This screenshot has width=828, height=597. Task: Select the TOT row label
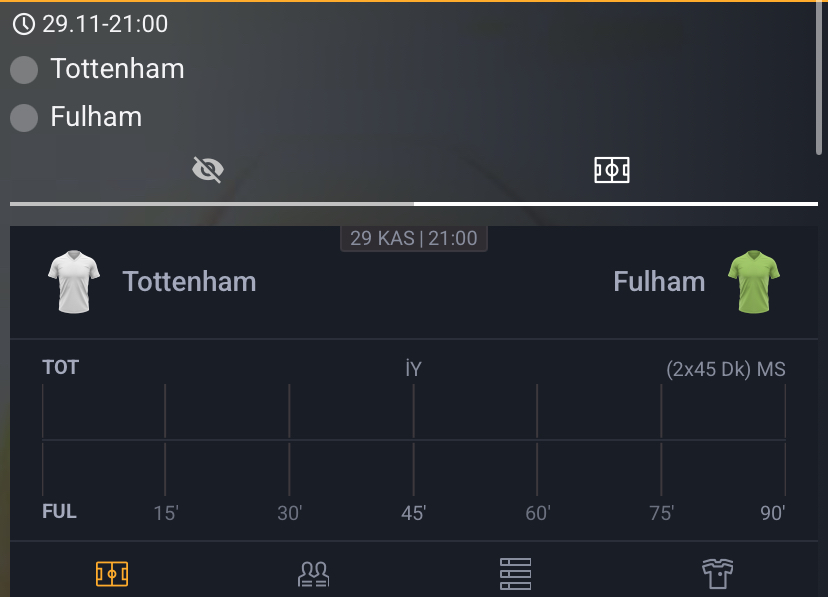click(x=60, y=367)
